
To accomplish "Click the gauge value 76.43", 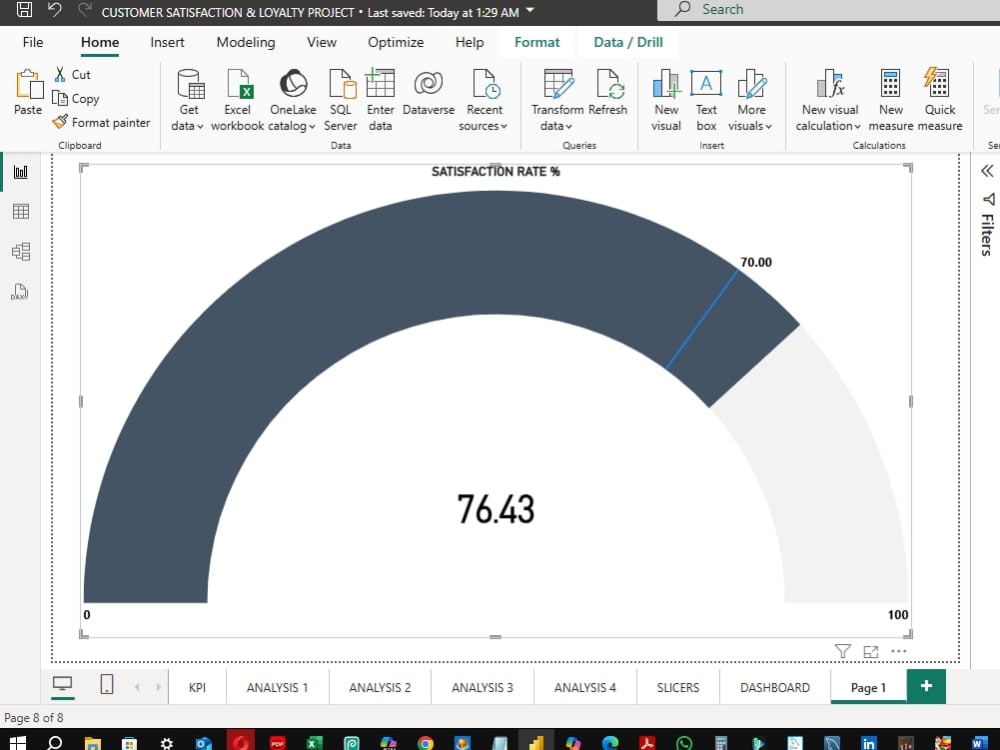I will point(496,510).
